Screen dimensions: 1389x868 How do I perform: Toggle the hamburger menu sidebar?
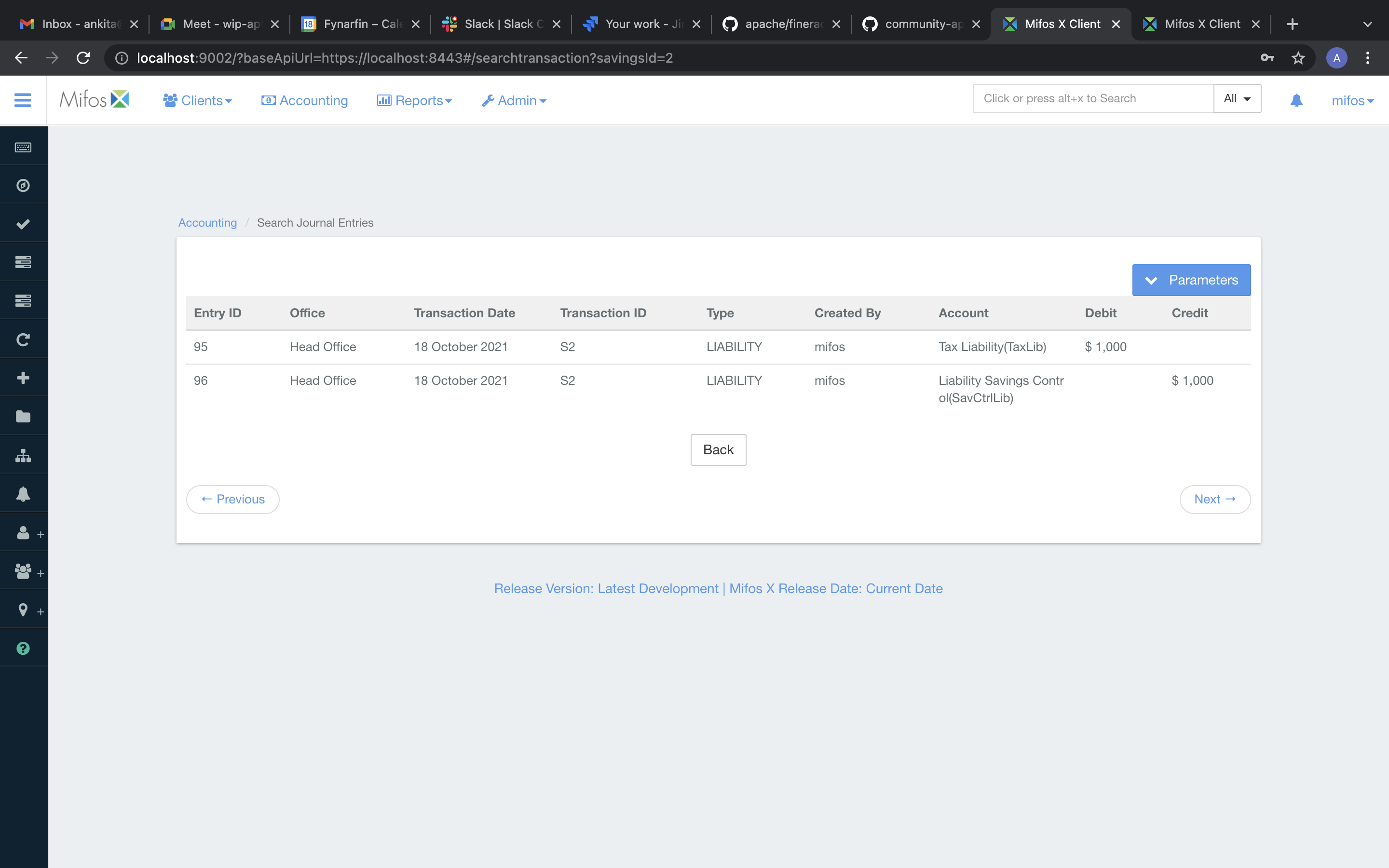[x=22, y=100]
